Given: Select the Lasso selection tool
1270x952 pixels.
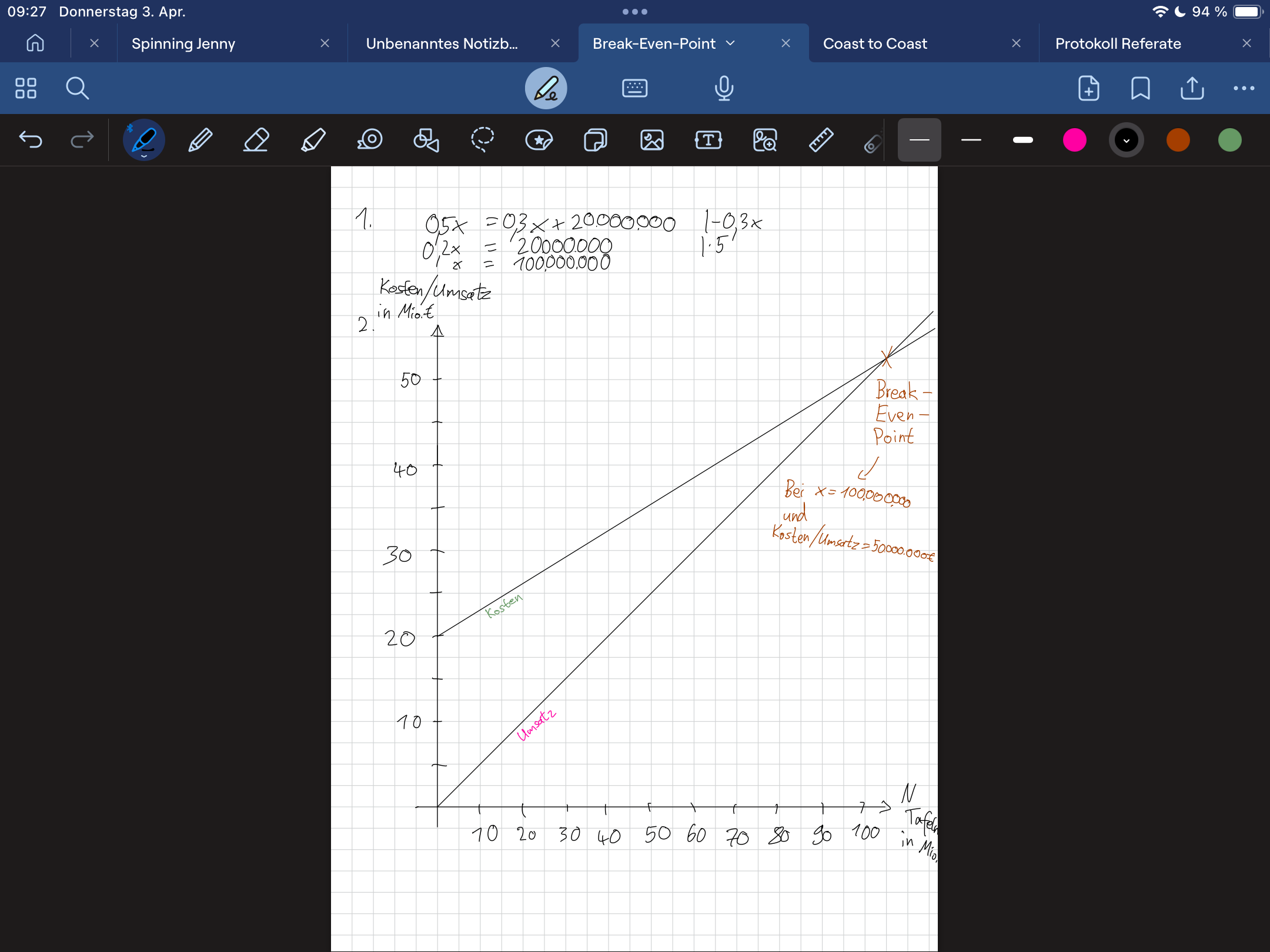Looking at the screenshot, I should (x=482, y=140).
